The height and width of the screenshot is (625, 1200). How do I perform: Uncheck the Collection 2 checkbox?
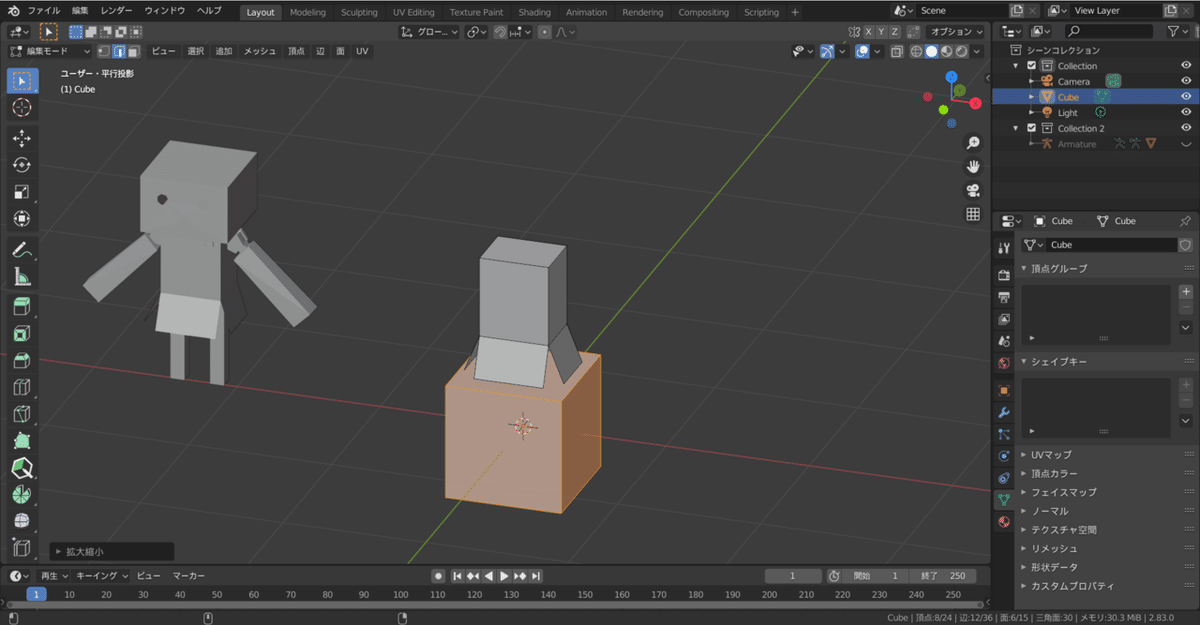[x=1031, y=128]
